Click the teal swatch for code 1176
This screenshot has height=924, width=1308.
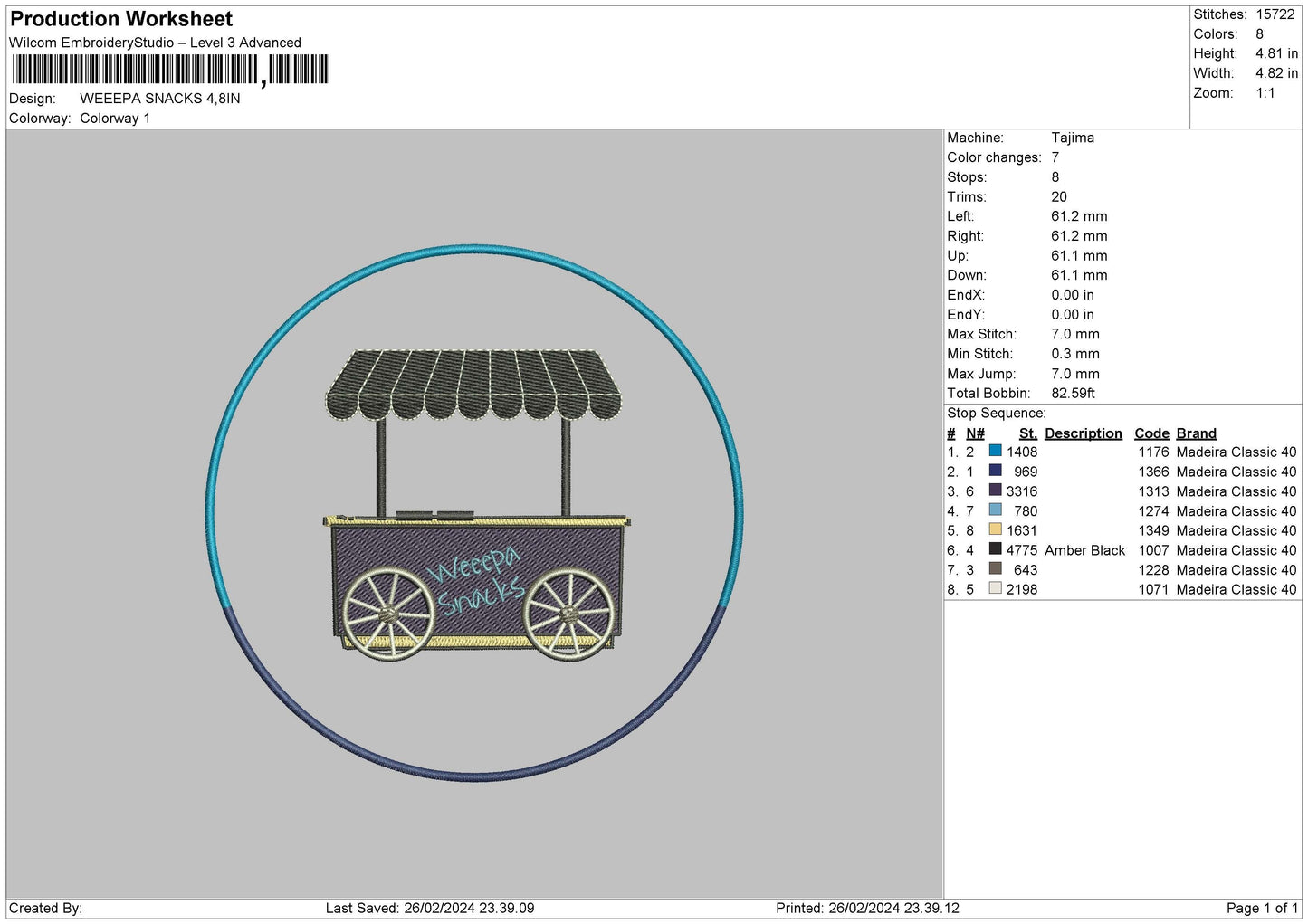[x=995, y=452]
